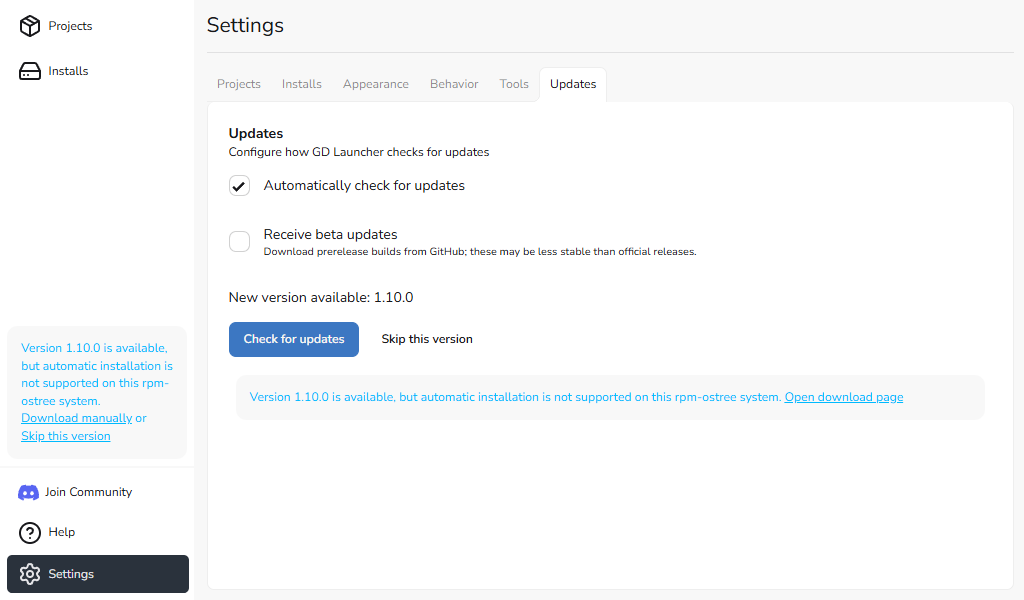This screenshot has width=1024, height=600.
Task: Click the 'New version available: 1.10.0' text
Action: point(321,298)
